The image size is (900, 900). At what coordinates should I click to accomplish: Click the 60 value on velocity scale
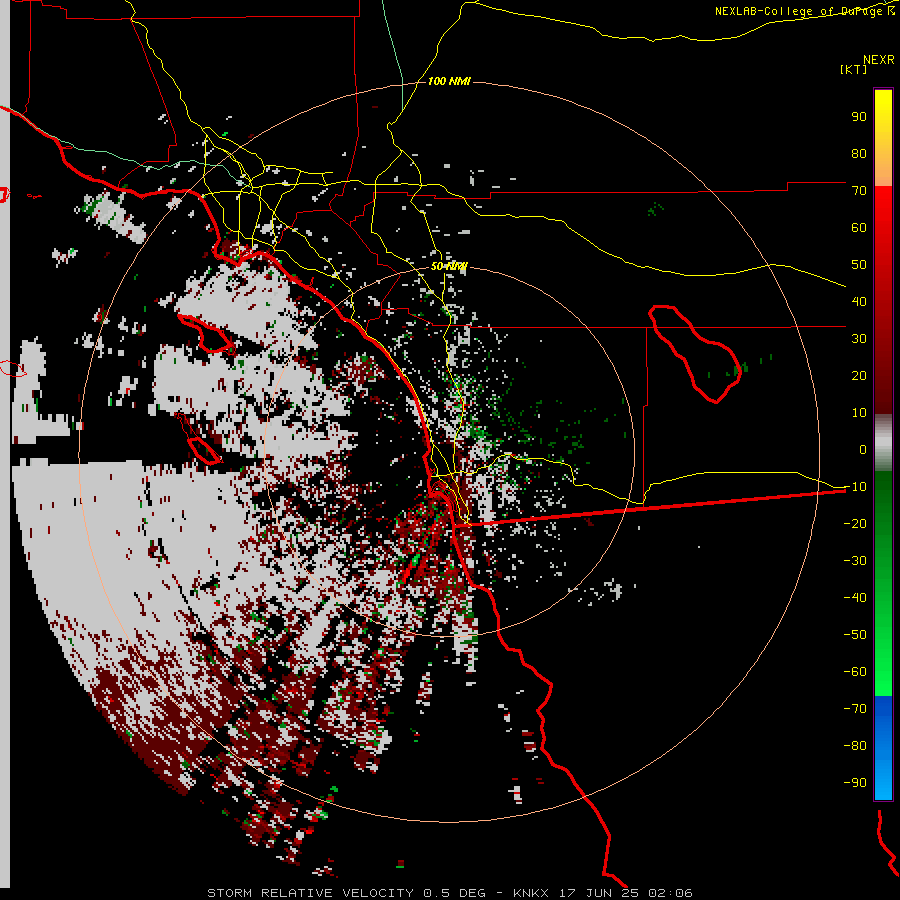[x=859, y=227]
